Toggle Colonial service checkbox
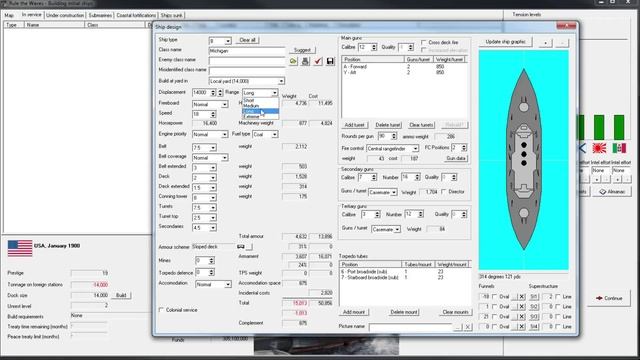The height and width of the screenshot is (360, 640). (161, 310)
